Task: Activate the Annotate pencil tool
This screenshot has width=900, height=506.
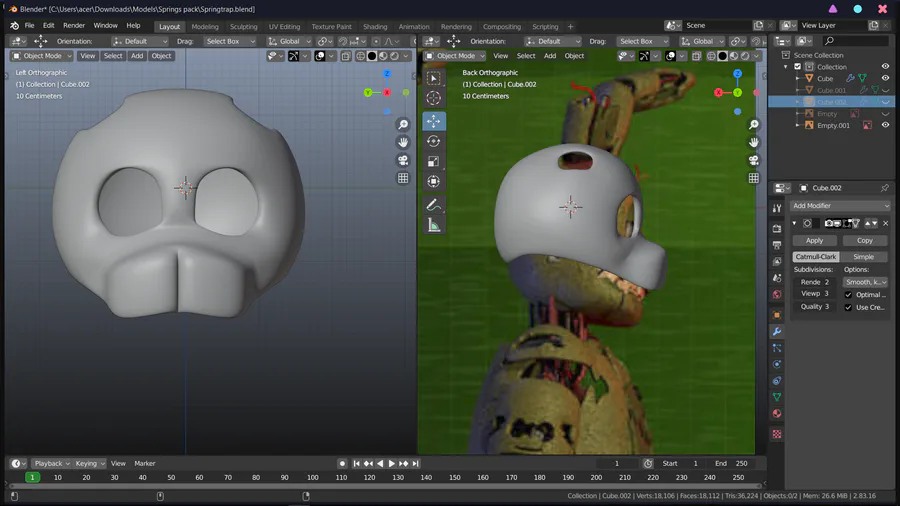Action: coord(433,205)
